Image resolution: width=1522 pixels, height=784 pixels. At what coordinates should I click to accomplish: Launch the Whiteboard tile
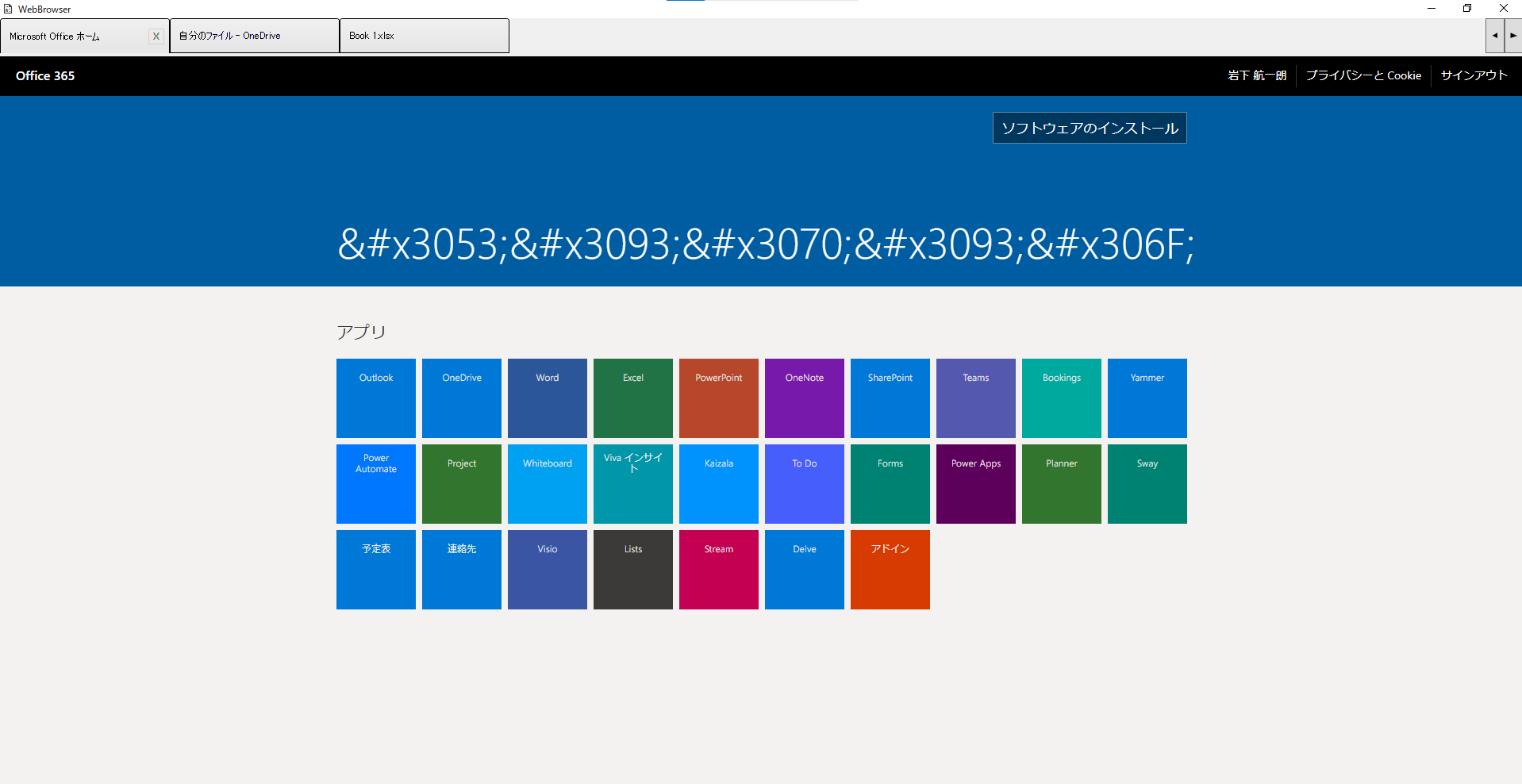[548, 484]
